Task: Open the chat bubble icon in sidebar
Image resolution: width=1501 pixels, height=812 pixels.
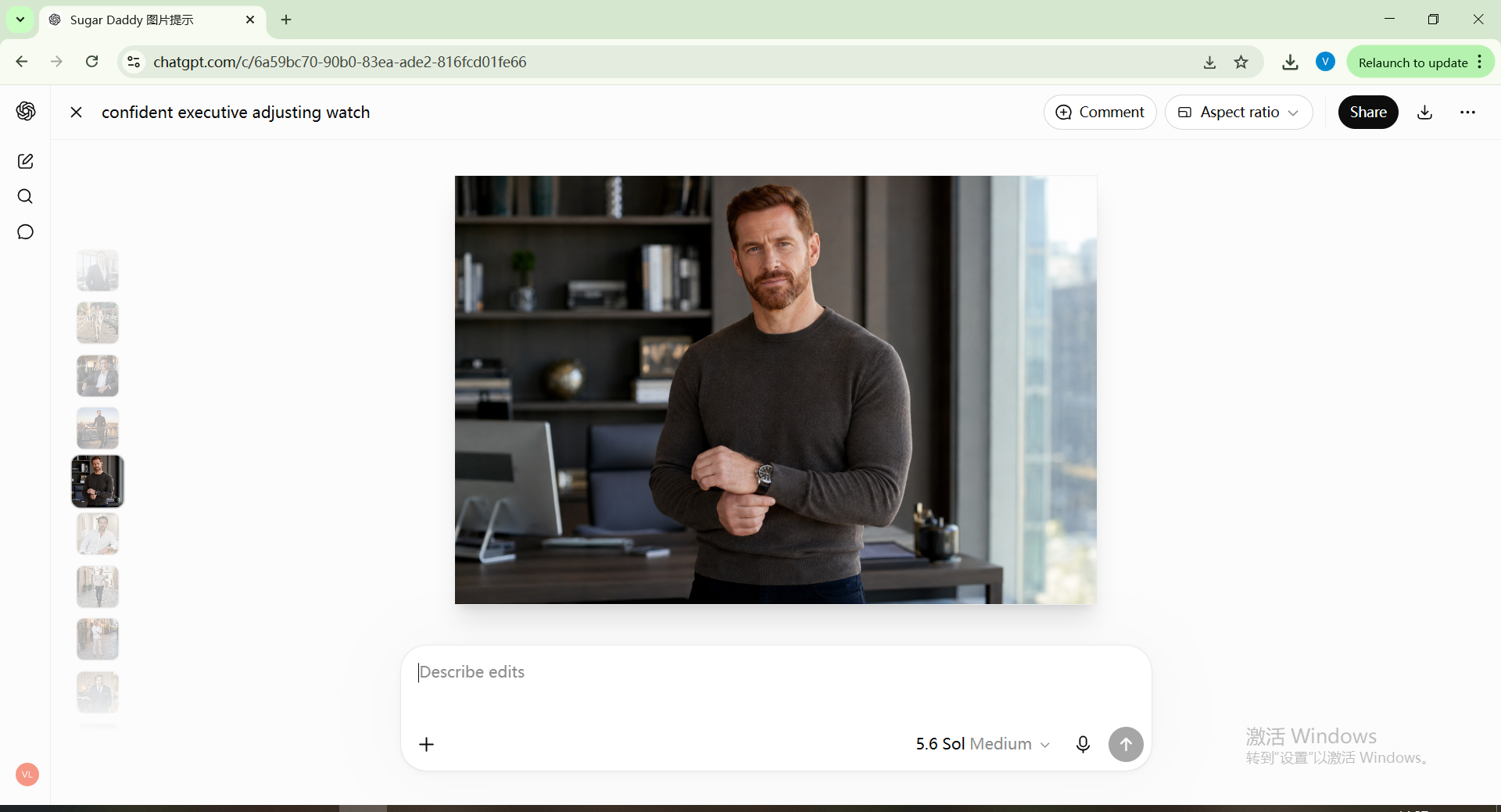Action: click(x=25, y=232)
